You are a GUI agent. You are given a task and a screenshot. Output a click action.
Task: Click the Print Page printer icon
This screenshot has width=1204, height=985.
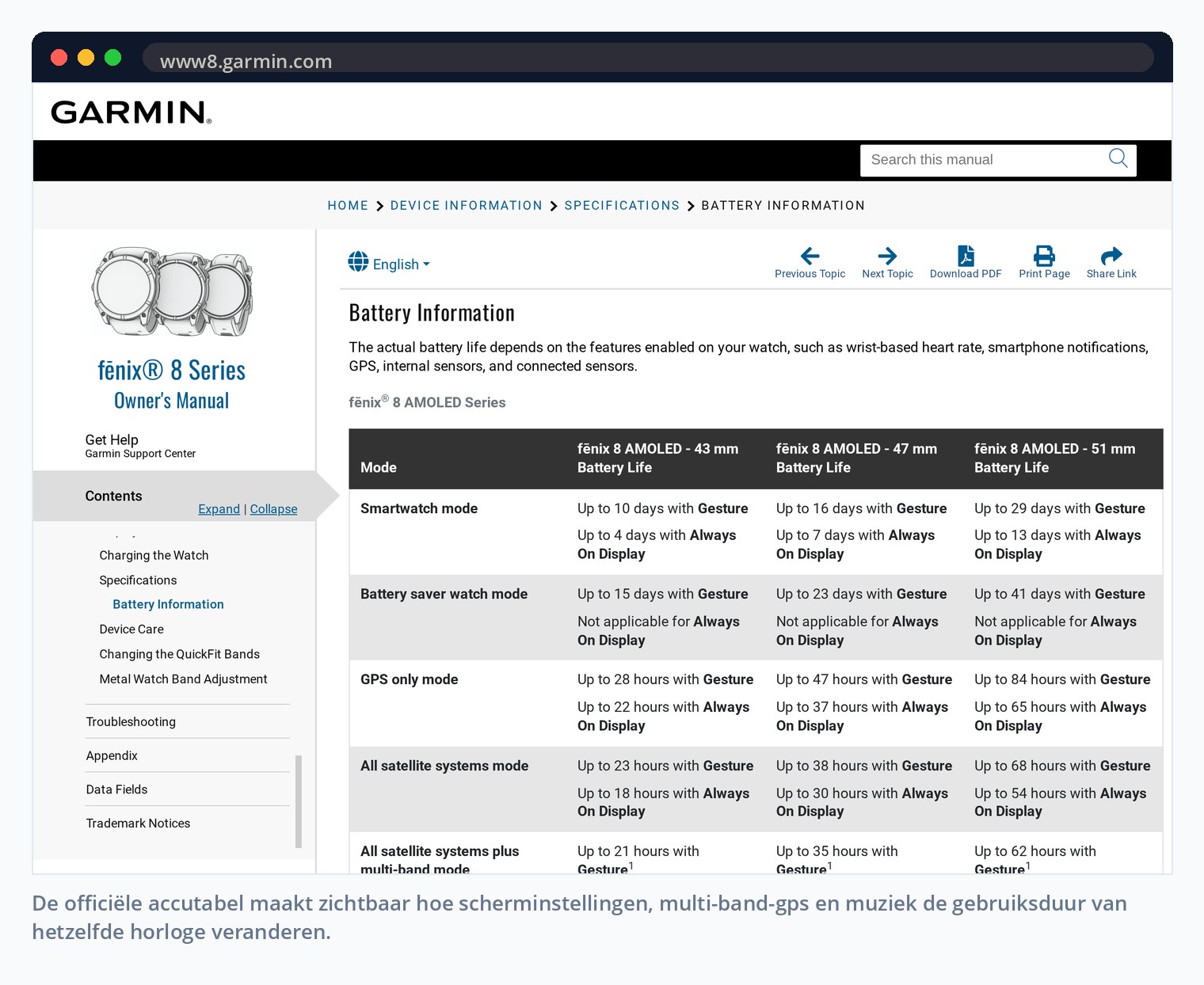click(x=1044, y=256)
